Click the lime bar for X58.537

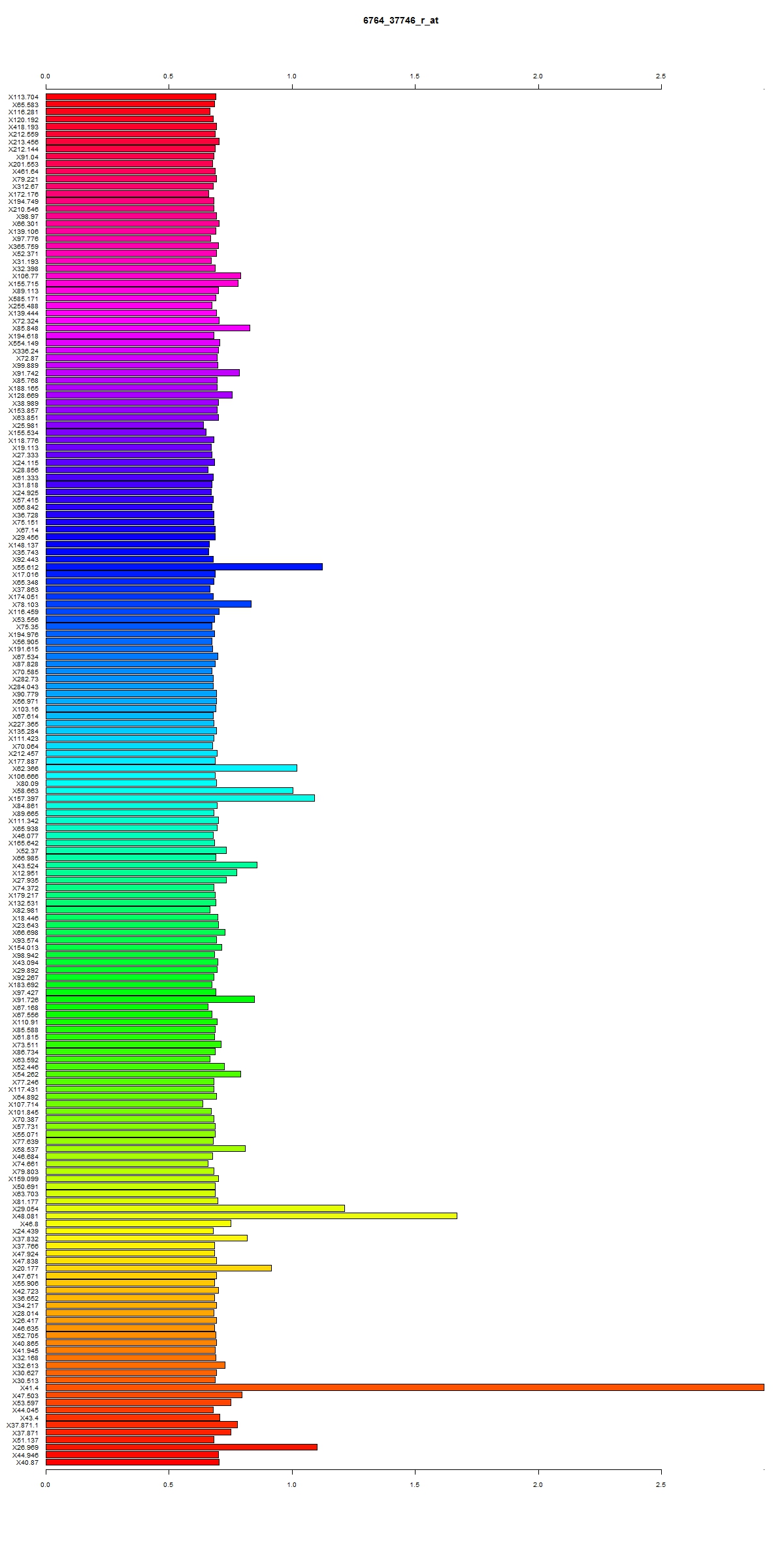tap(146, 1149)
